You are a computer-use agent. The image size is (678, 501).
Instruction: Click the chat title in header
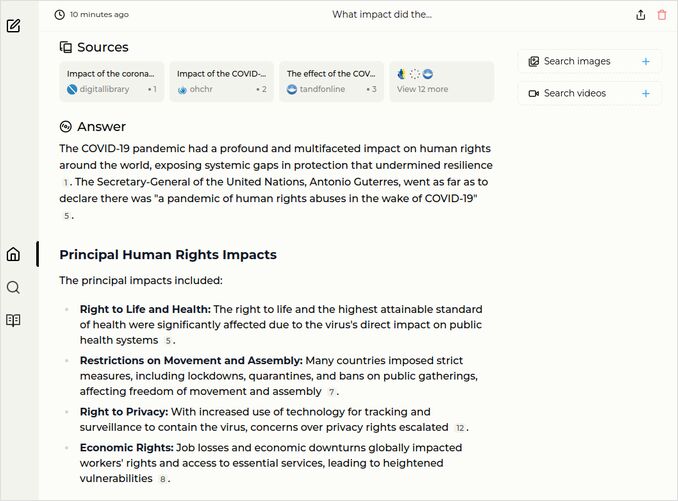pos(382,15)
